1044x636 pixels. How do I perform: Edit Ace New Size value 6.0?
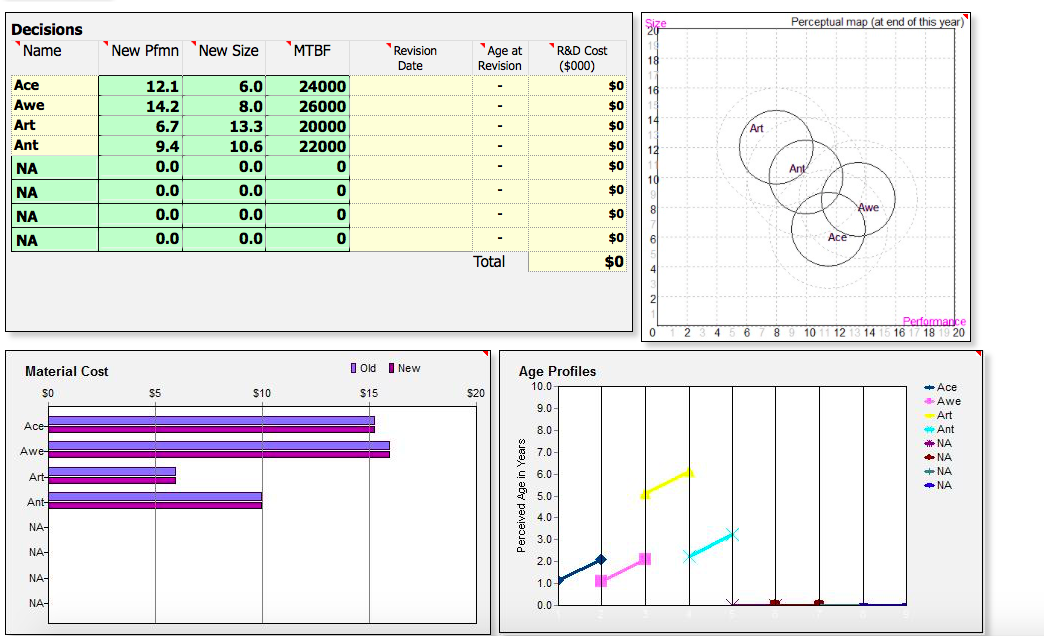[224, 86]
